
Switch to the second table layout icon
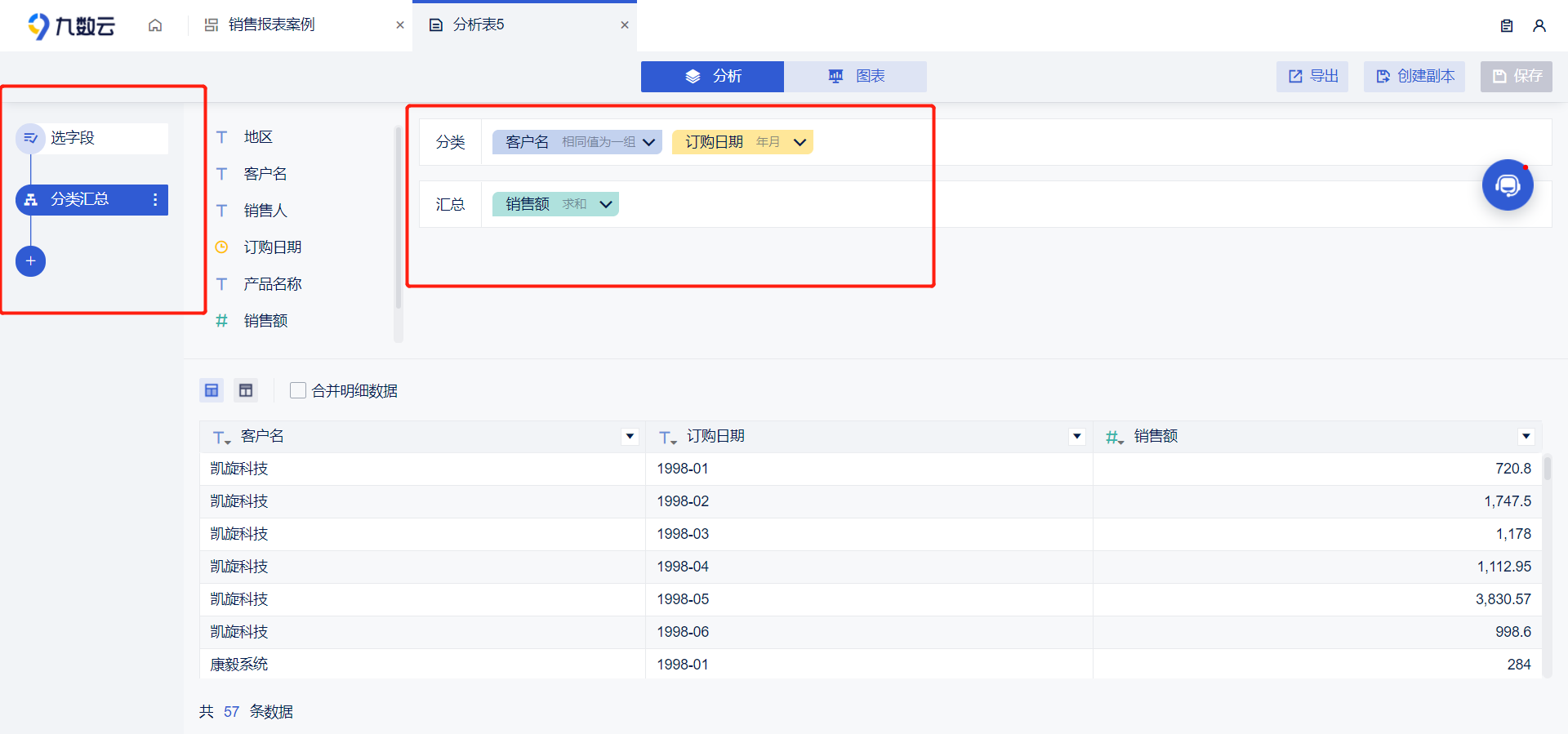(246, 390)
